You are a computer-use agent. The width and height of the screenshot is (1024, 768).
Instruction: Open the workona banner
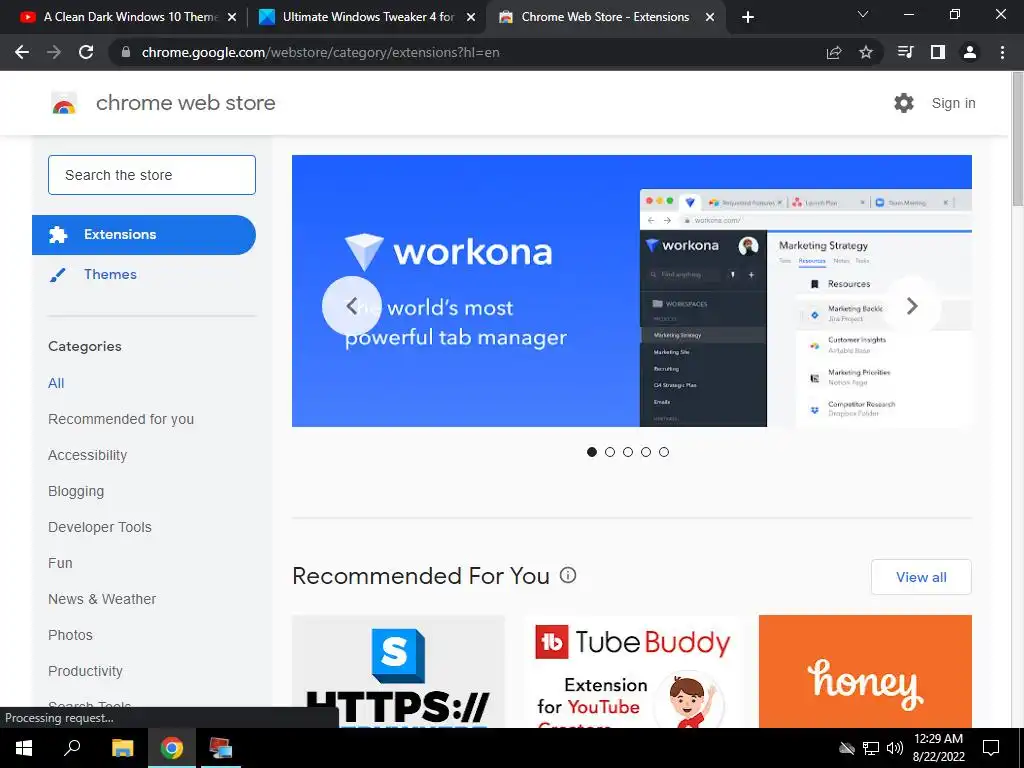click(x=632, y=291)
